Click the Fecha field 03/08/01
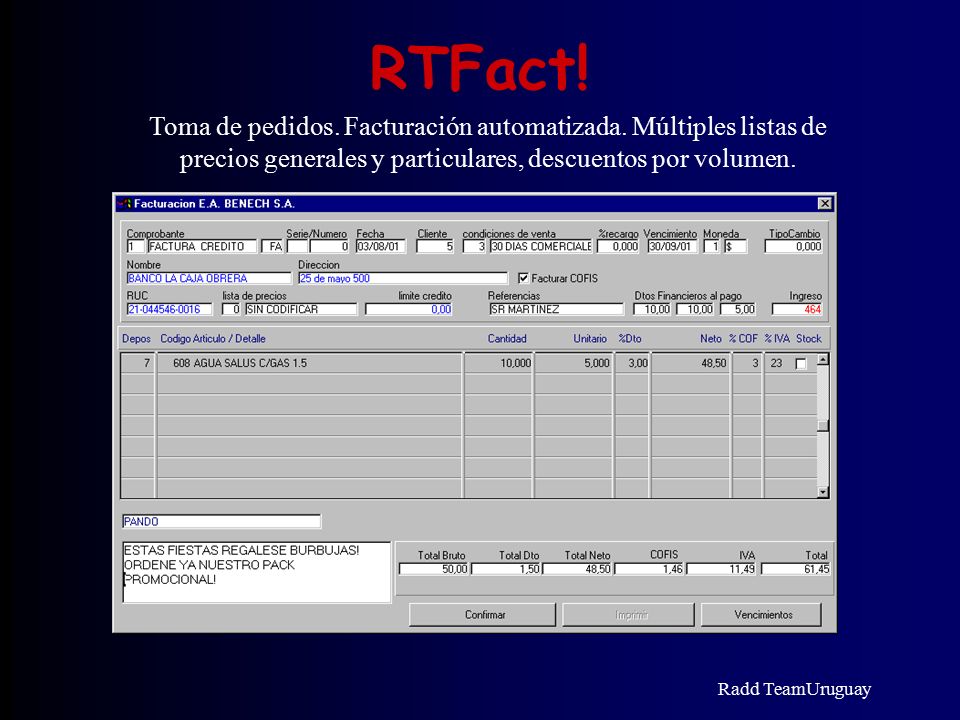This screenshot has height=720, width=960. click(380, 246)
